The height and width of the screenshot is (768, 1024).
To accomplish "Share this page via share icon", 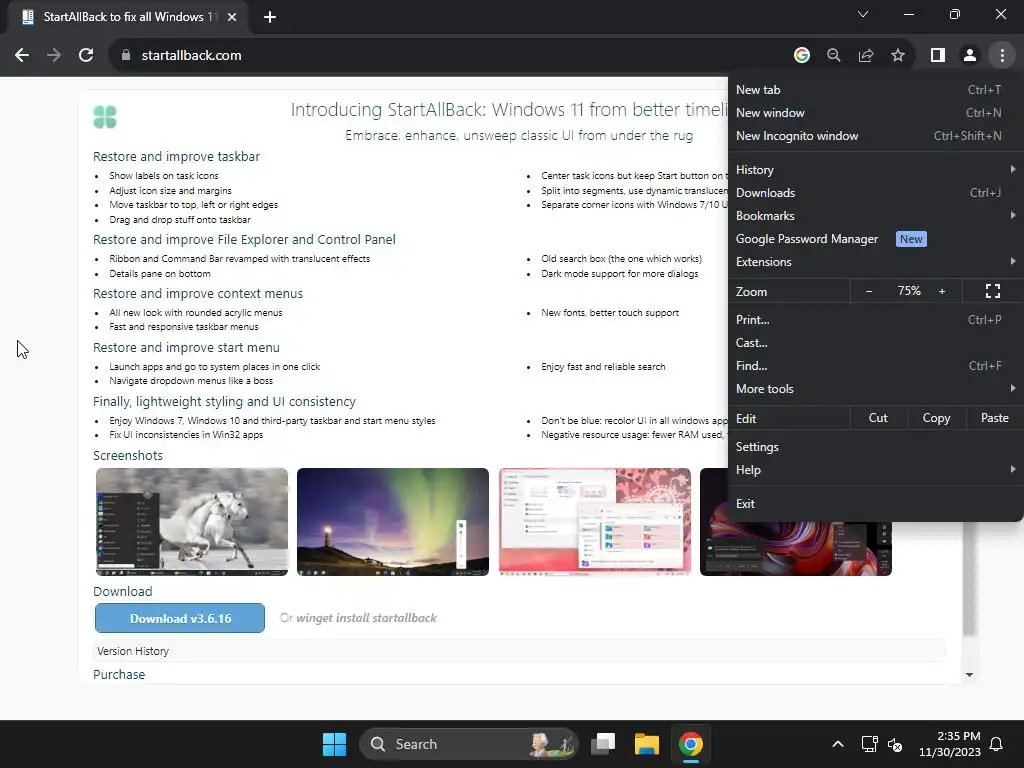I will [866, 56].
